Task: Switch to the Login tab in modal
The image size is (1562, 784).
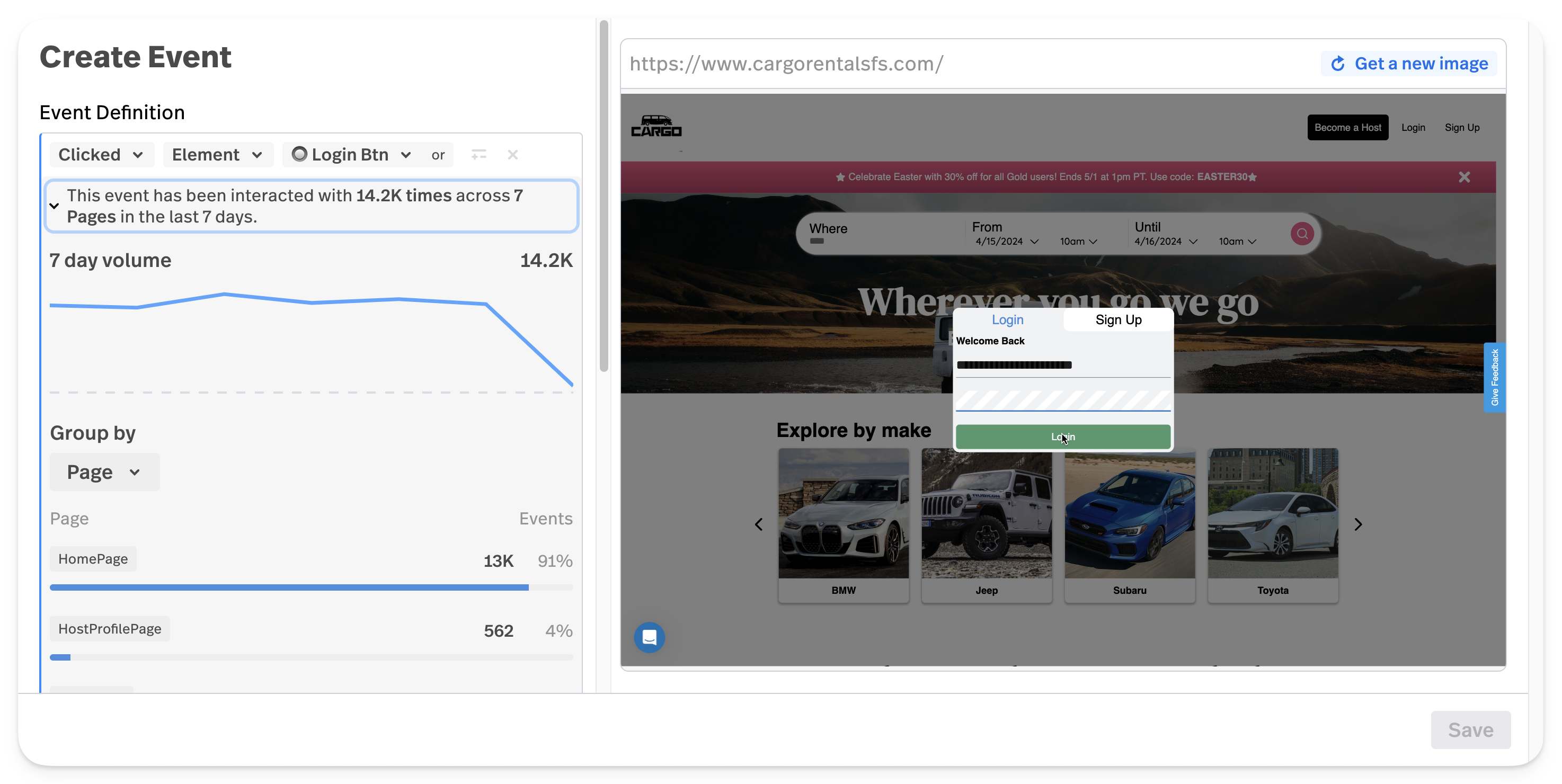Action: tap(1007, 319)
